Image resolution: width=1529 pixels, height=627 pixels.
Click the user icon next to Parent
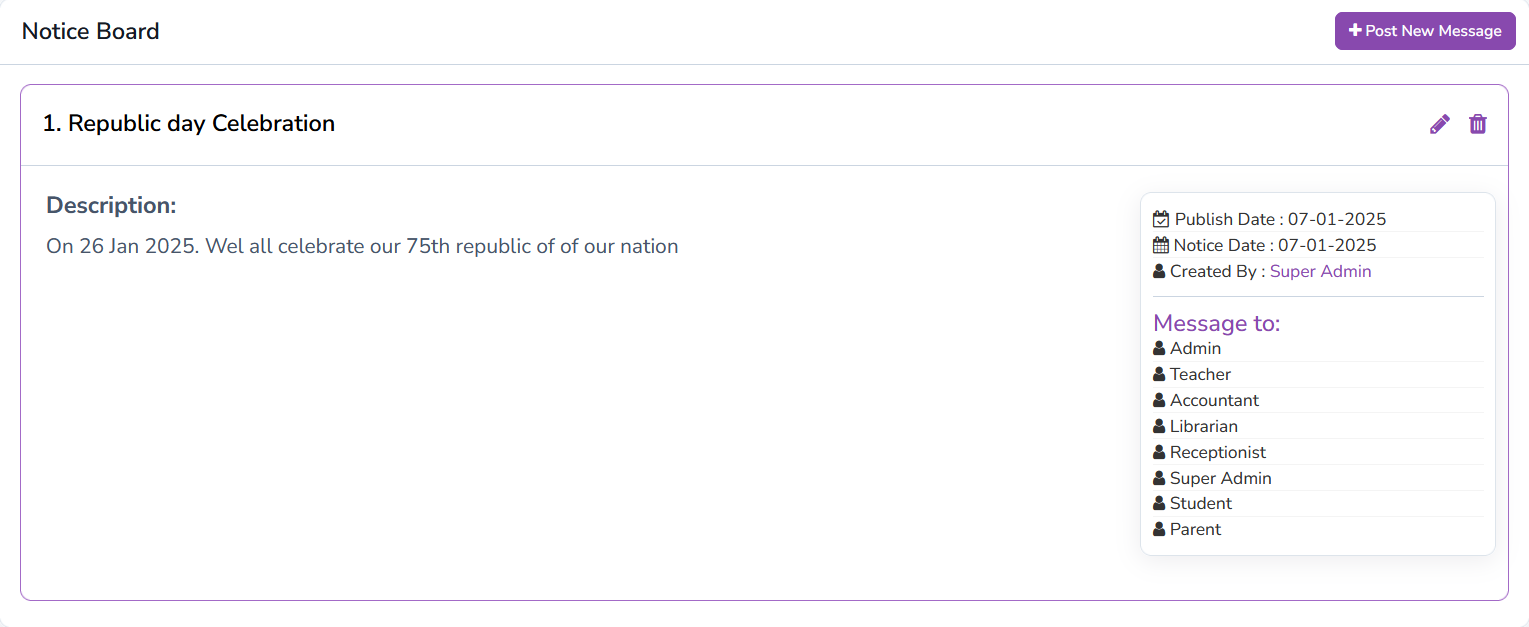coord(1159,529)
